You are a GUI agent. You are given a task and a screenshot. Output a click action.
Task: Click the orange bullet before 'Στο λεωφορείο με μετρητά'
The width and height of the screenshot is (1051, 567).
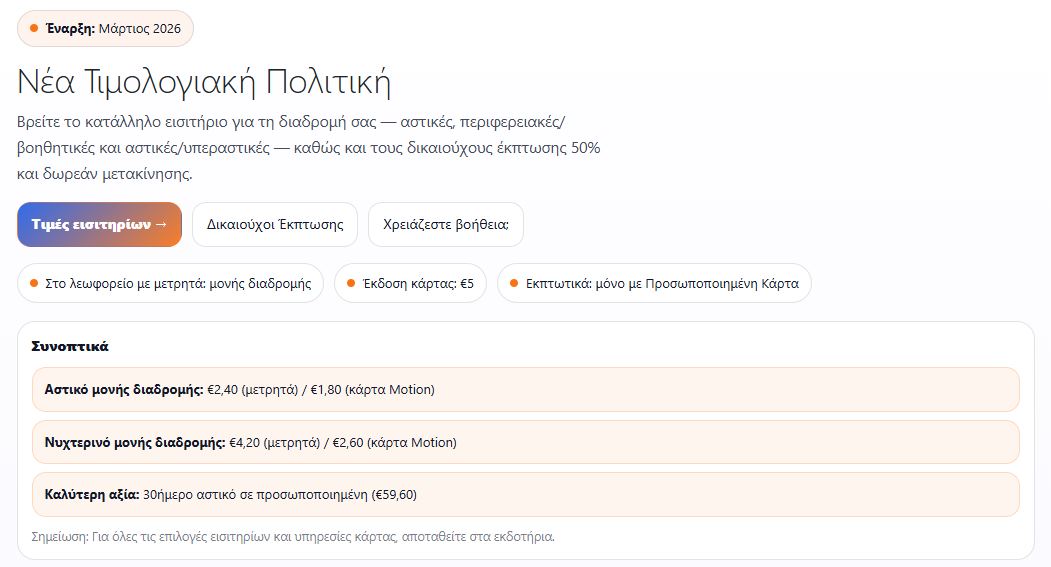34,283
